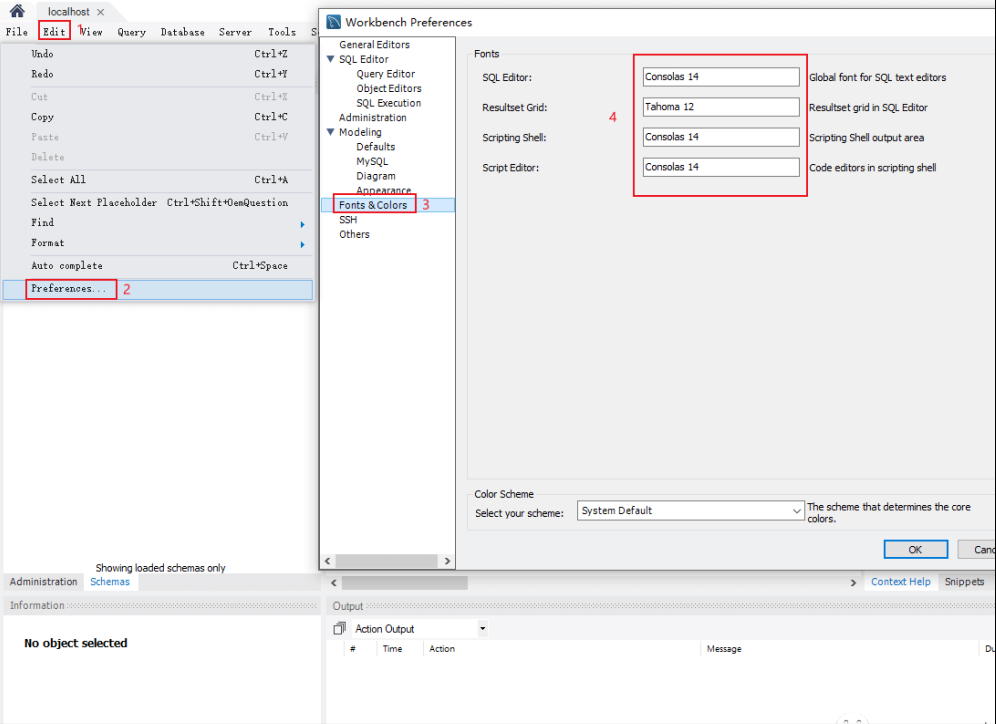996x724 pixels.
Task: Select Diagram under Modeling
Action: pyautogui.click(x=375, y=176)
